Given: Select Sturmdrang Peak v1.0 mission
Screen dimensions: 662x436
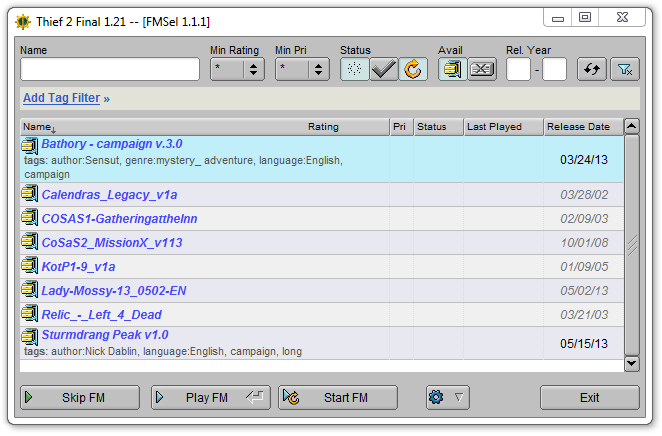Looking at the screenshot, I should click(x=322, y=343).
